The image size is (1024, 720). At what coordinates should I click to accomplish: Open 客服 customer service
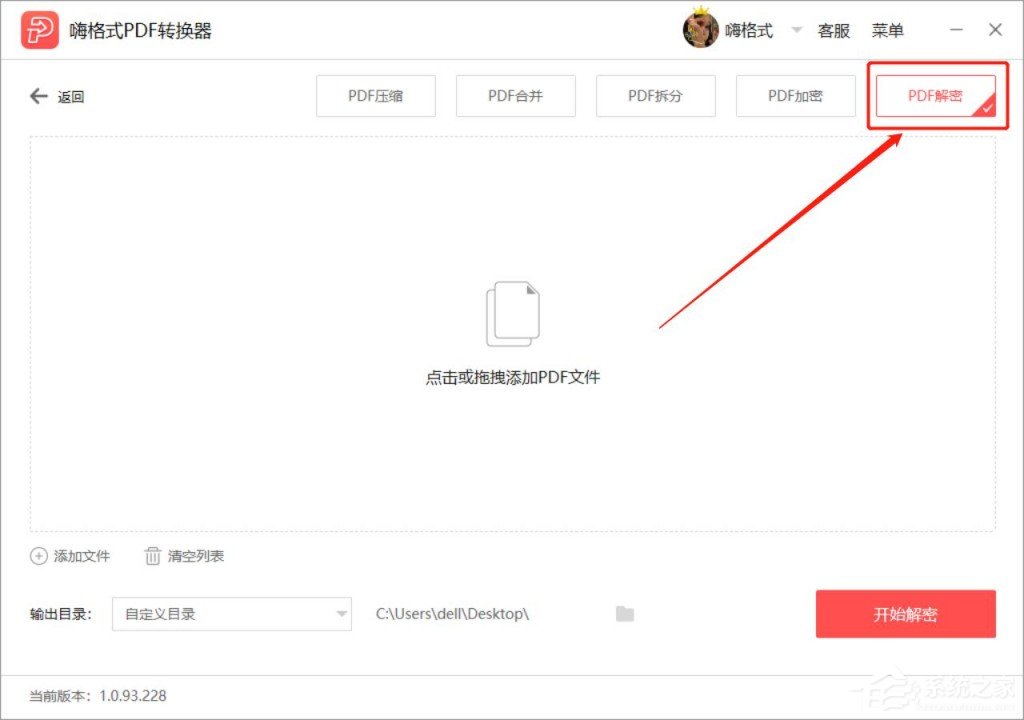834,30
